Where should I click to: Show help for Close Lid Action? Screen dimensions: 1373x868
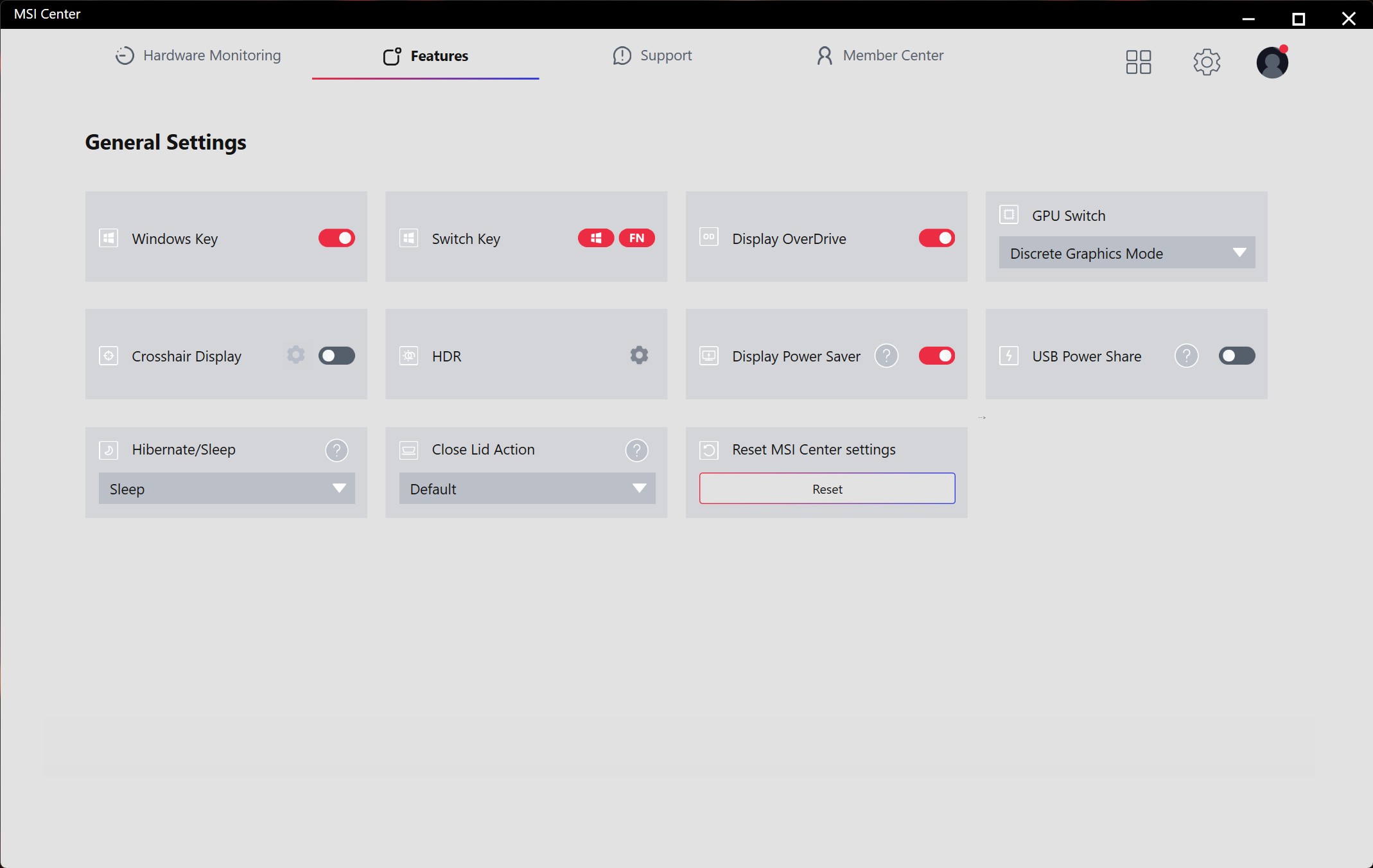tap(636, 450)
